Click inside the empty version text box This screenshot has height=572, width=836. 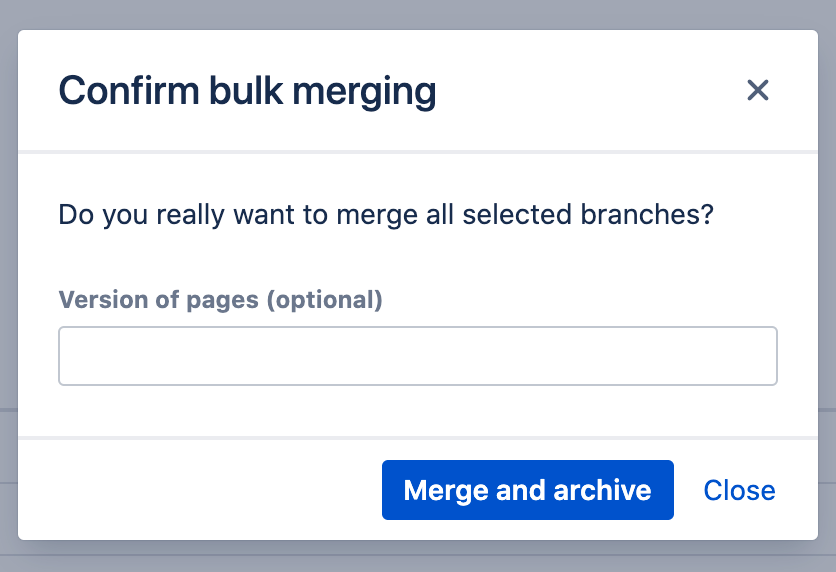coord(418,356)
